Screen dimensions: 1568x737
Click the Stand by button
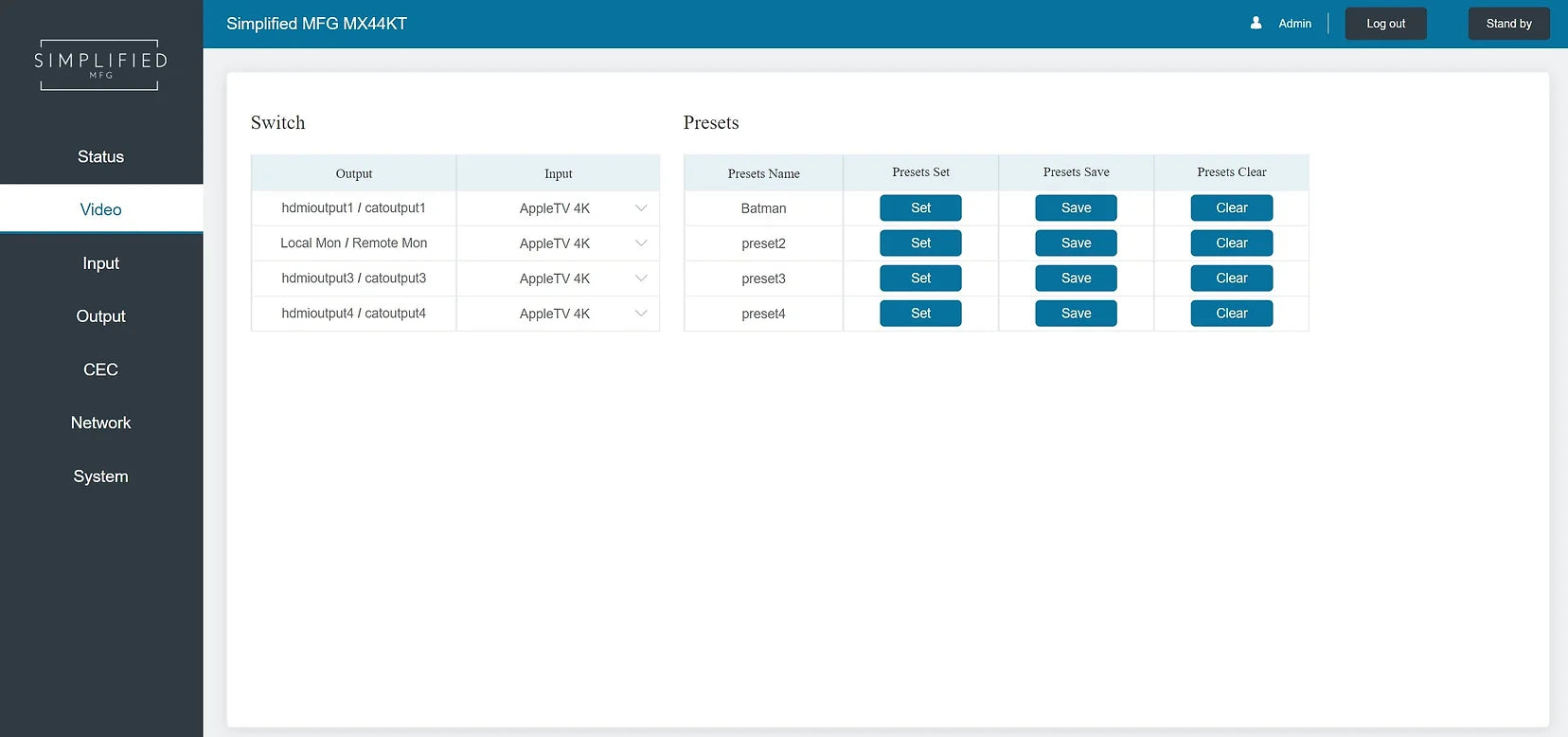[1508, 24]
